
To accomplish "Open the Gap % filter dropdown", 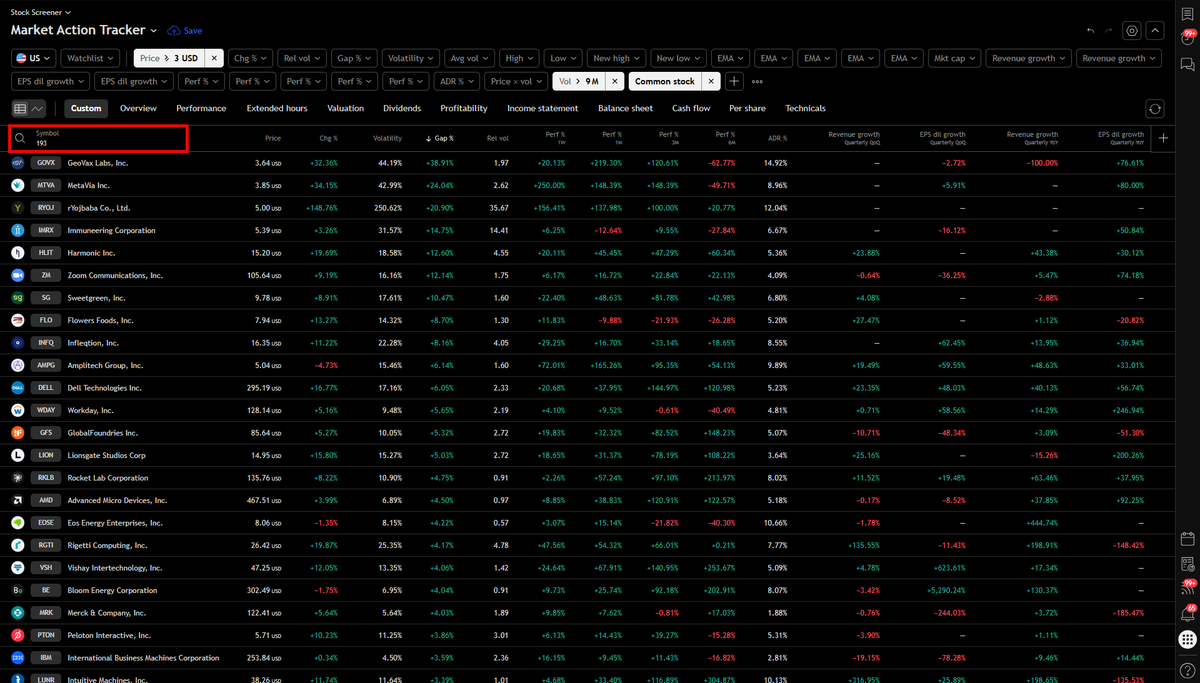I will click(354, 58).
